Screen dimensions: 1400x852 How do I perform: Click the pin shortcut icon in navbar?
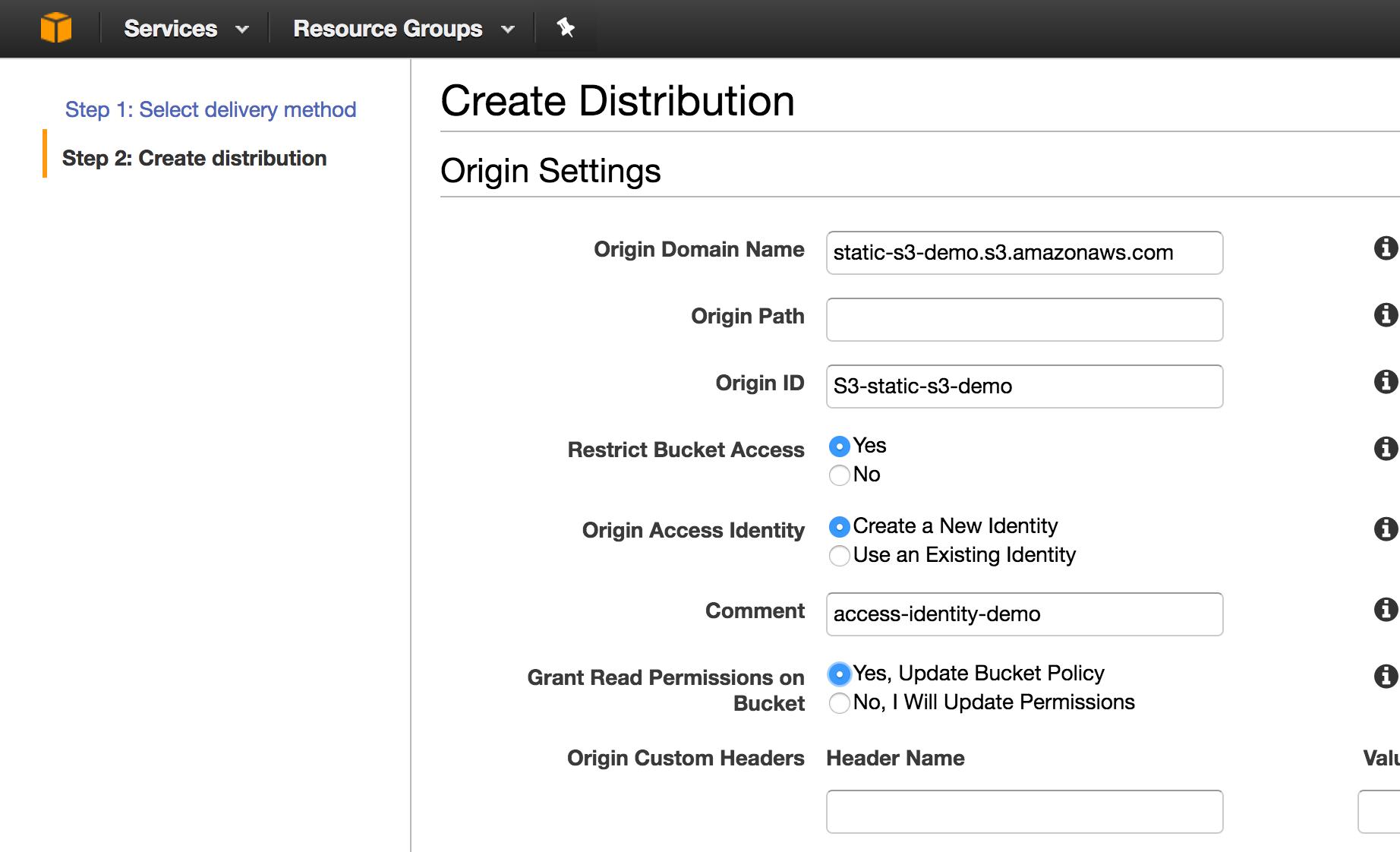pyautogui.click(x=566, y=28)
